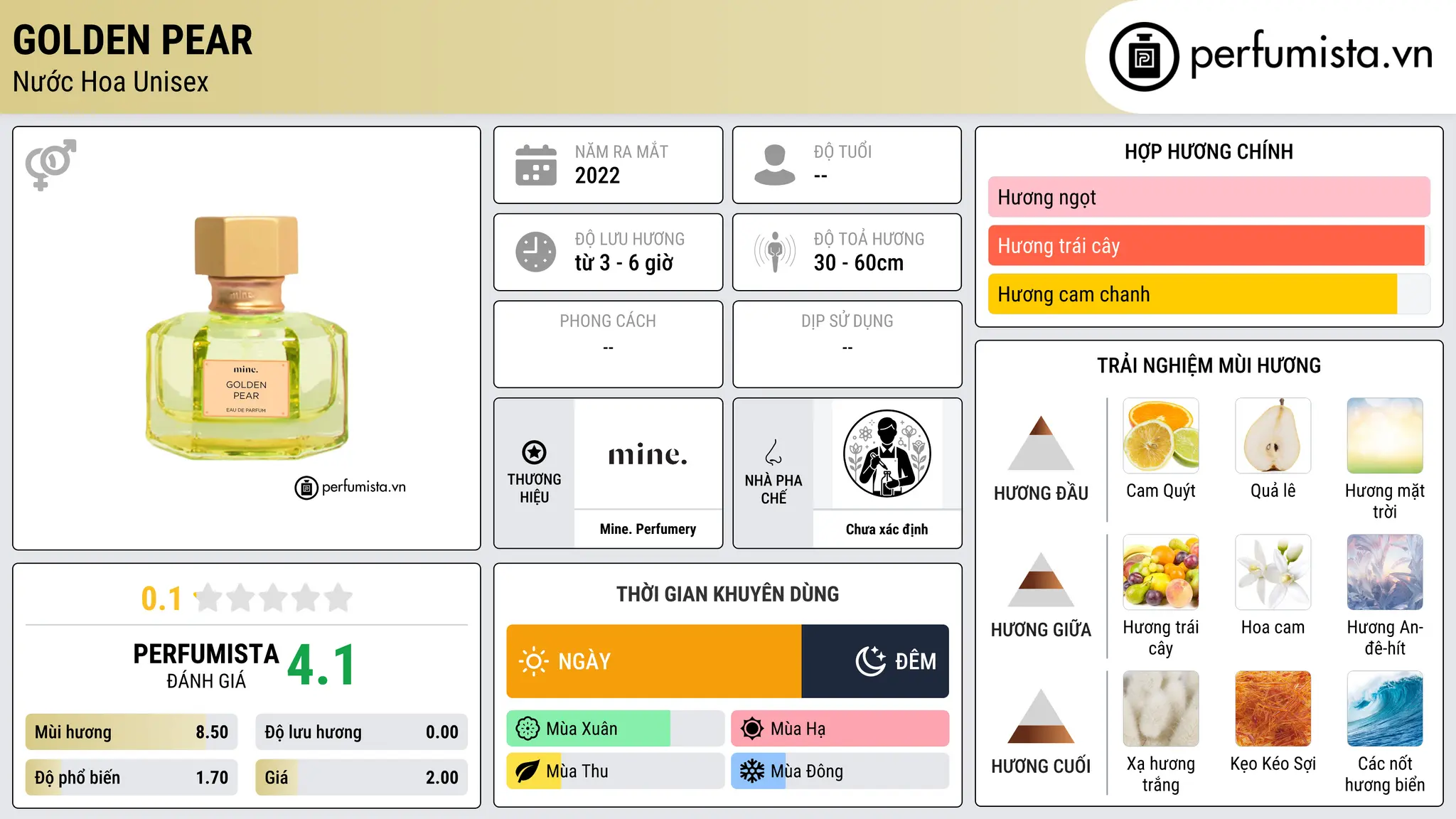Click the perfumer illustration above Chưa xác định
Viewport: 1456px width, 819px height.
click(x=887, y=454)
